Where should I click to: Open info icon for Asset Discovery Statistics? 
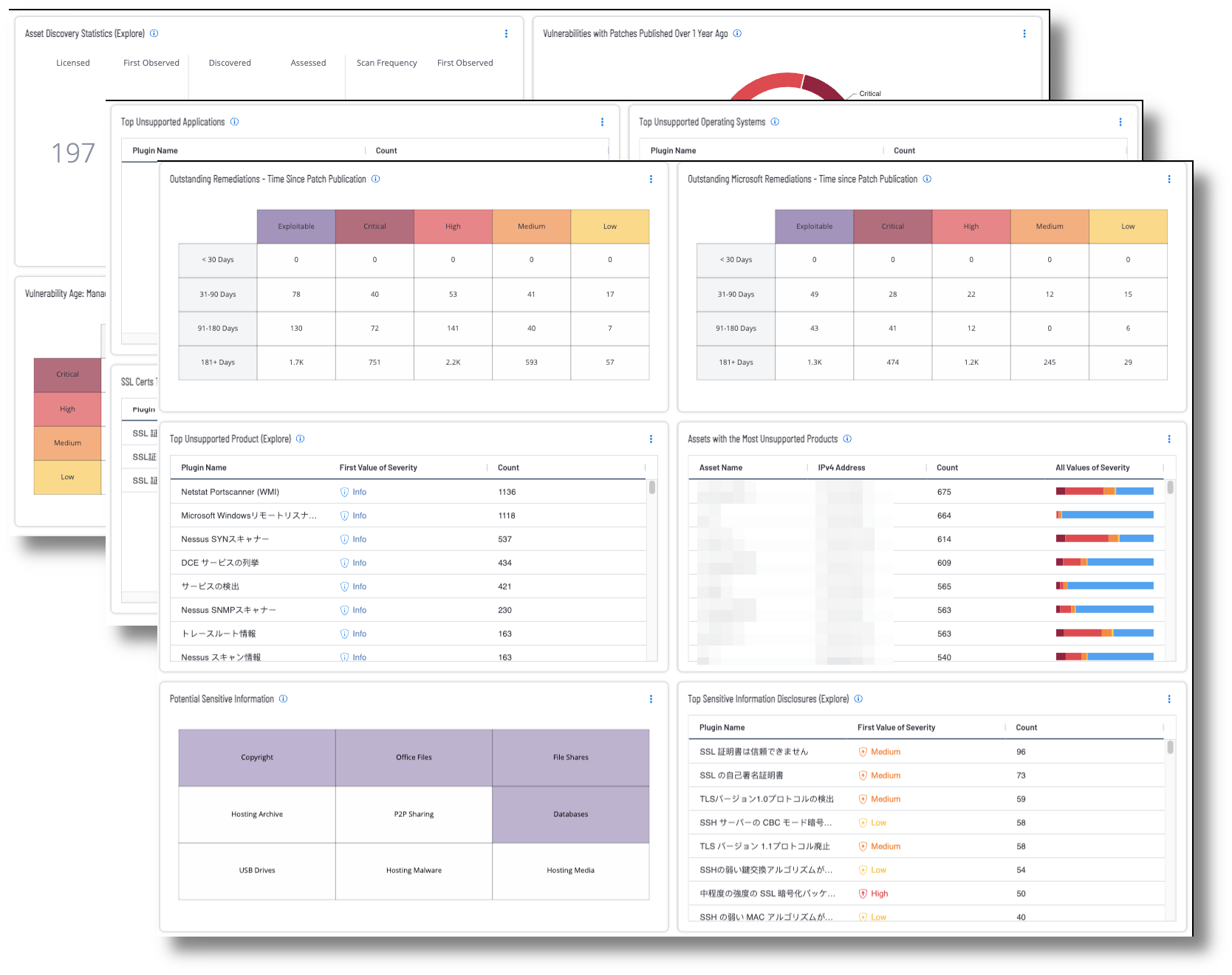point(154,33)
